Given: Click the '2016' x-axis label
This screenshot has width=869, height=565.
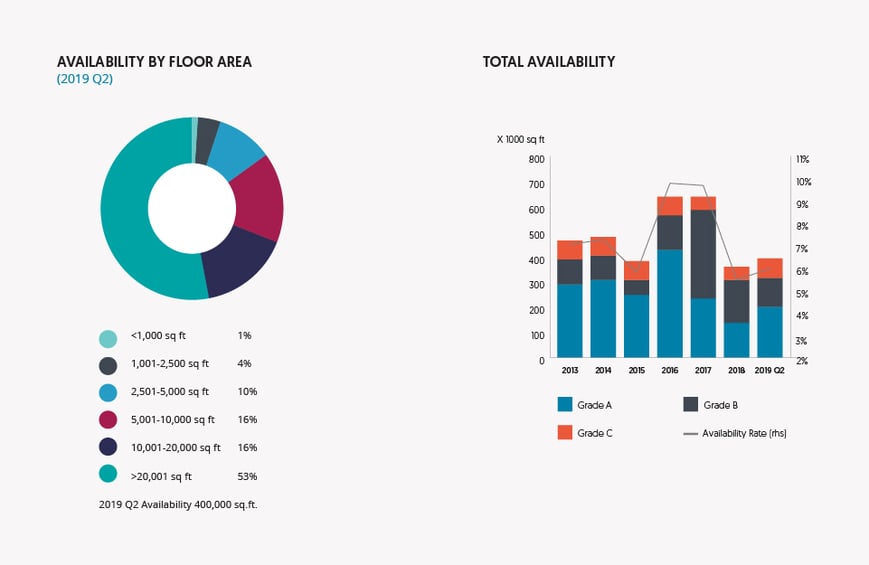Looking at the screenshot, I should pos(669,370).
